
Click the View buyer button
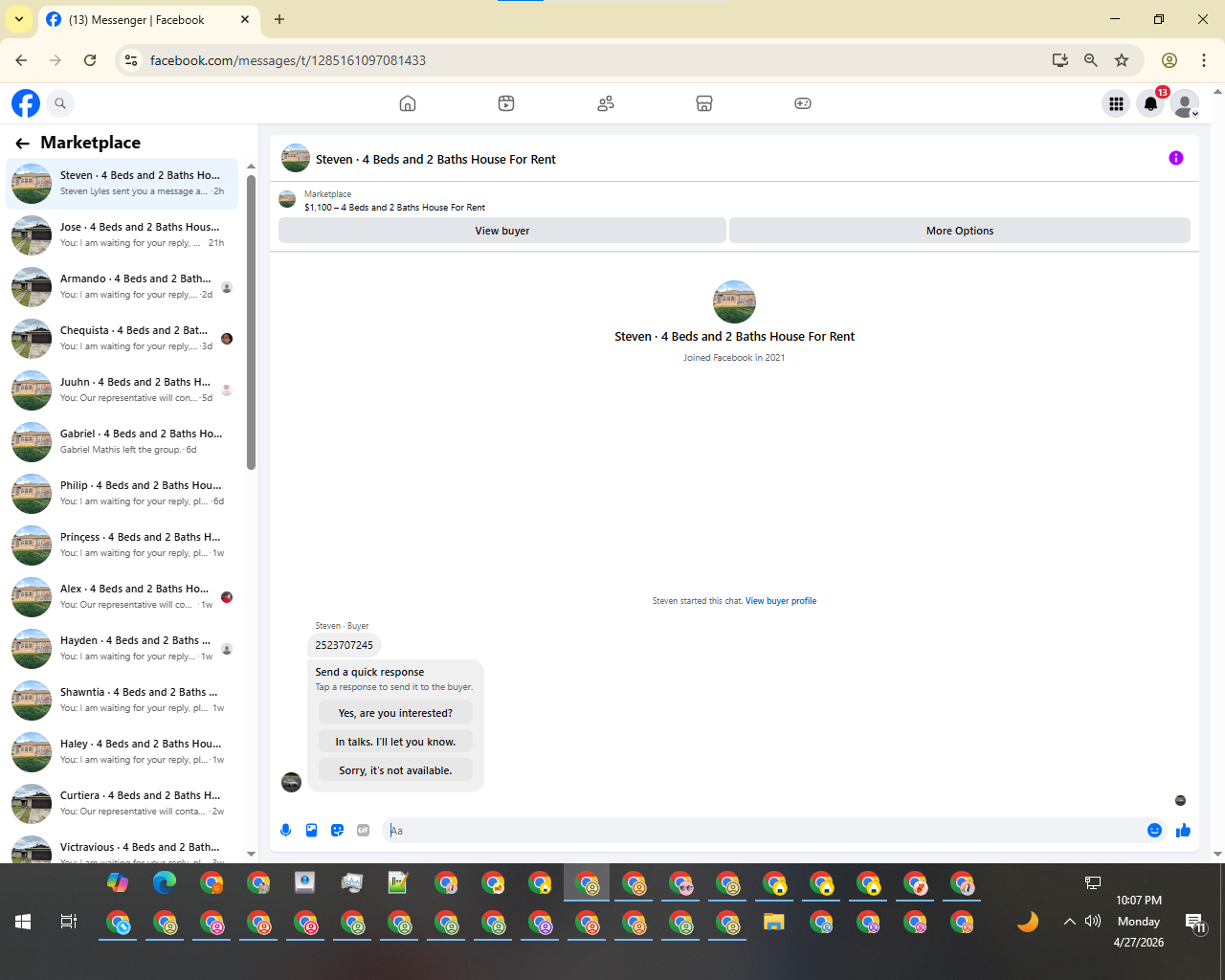[502, 231]
